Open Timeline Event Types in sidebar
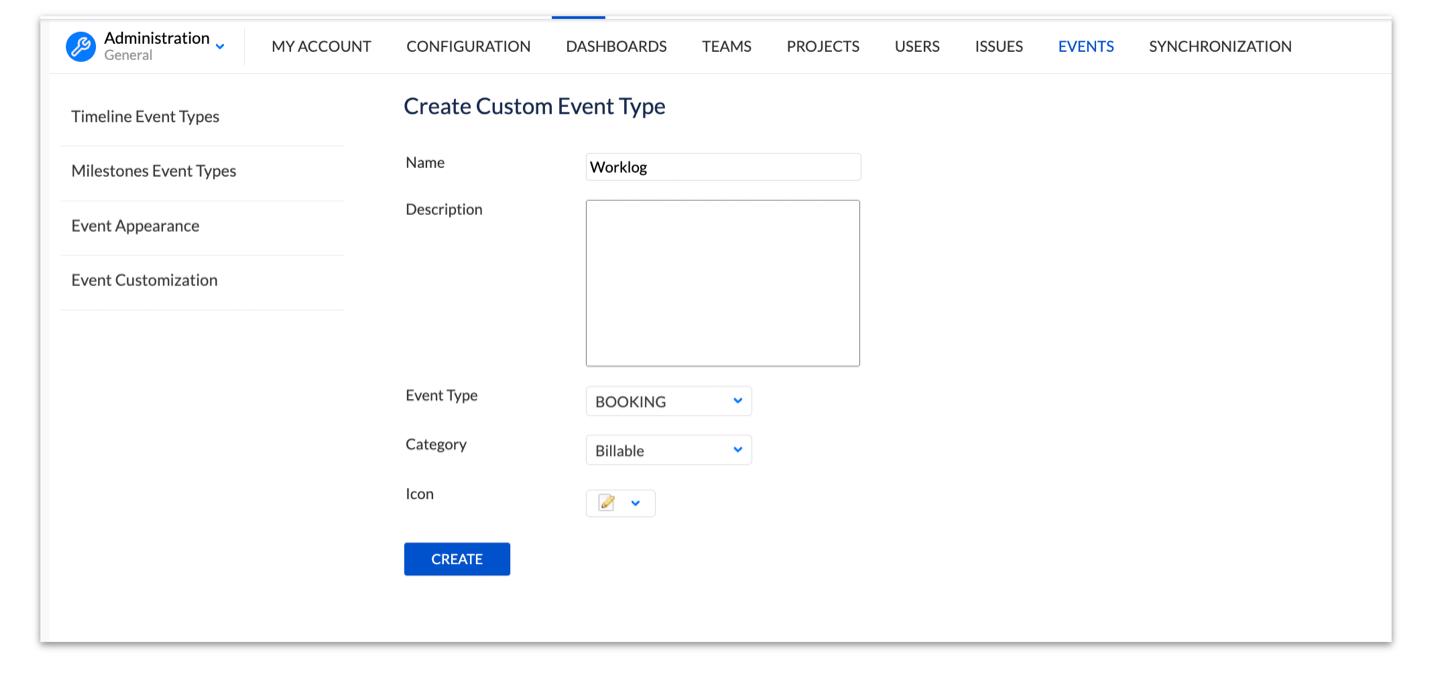 (x=145, y=116)
